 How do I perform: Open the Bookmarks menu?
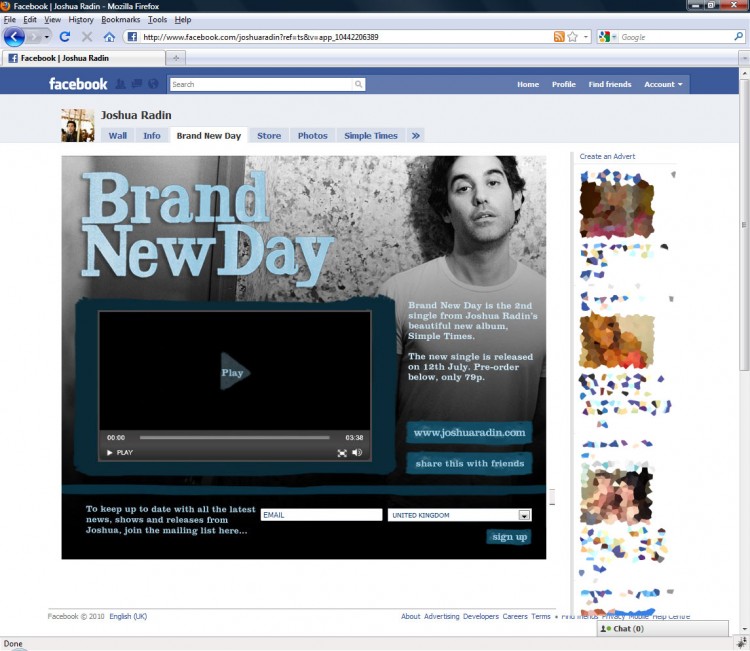pos(121,20)
